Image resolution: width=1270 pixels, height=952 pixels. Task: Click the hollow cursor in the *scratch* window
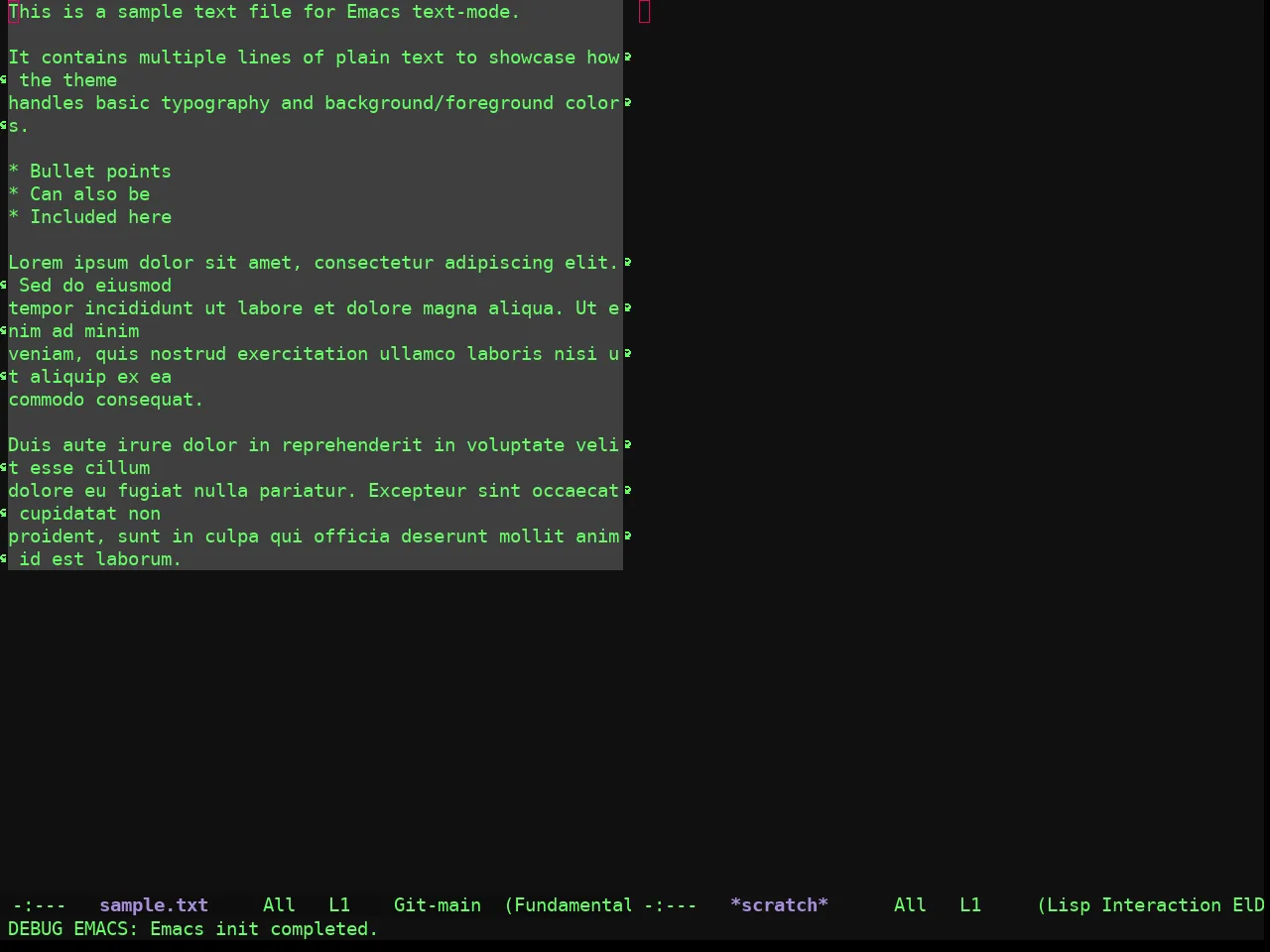point(645,12)
